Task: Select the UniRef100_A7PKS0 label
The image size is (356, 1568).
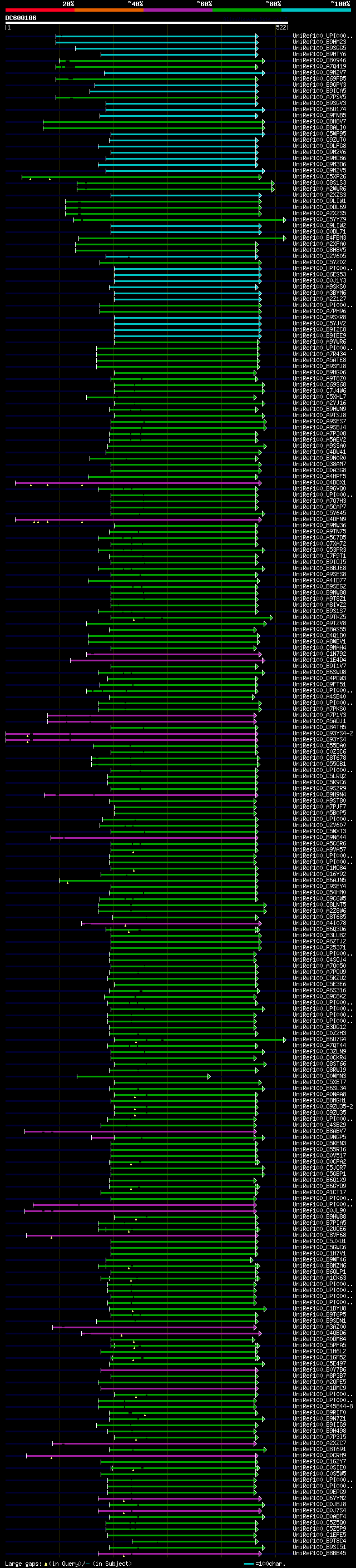Action: [319, 709]
